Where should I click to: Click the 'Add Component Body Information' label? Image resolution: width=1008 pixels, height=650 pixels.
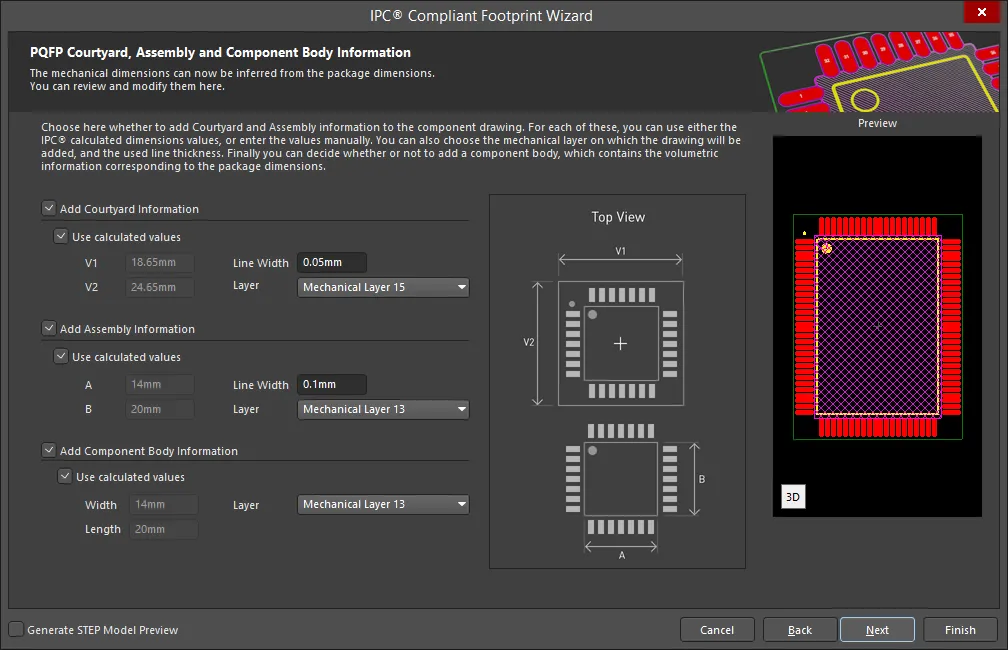pyautogui.click(x=148, y=451)
